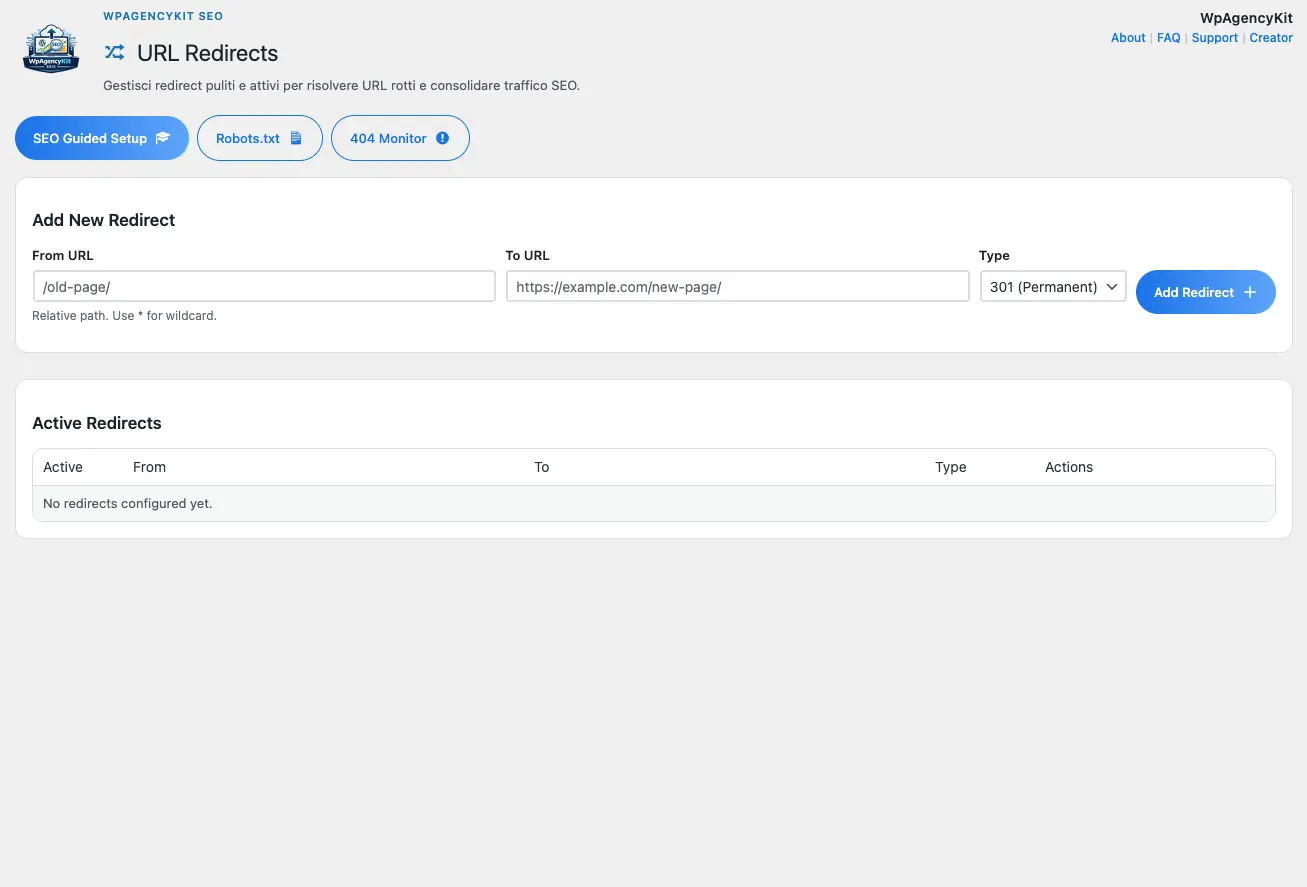Focus the From URL input field
The image size is (1307, 887).
(264, 286)
